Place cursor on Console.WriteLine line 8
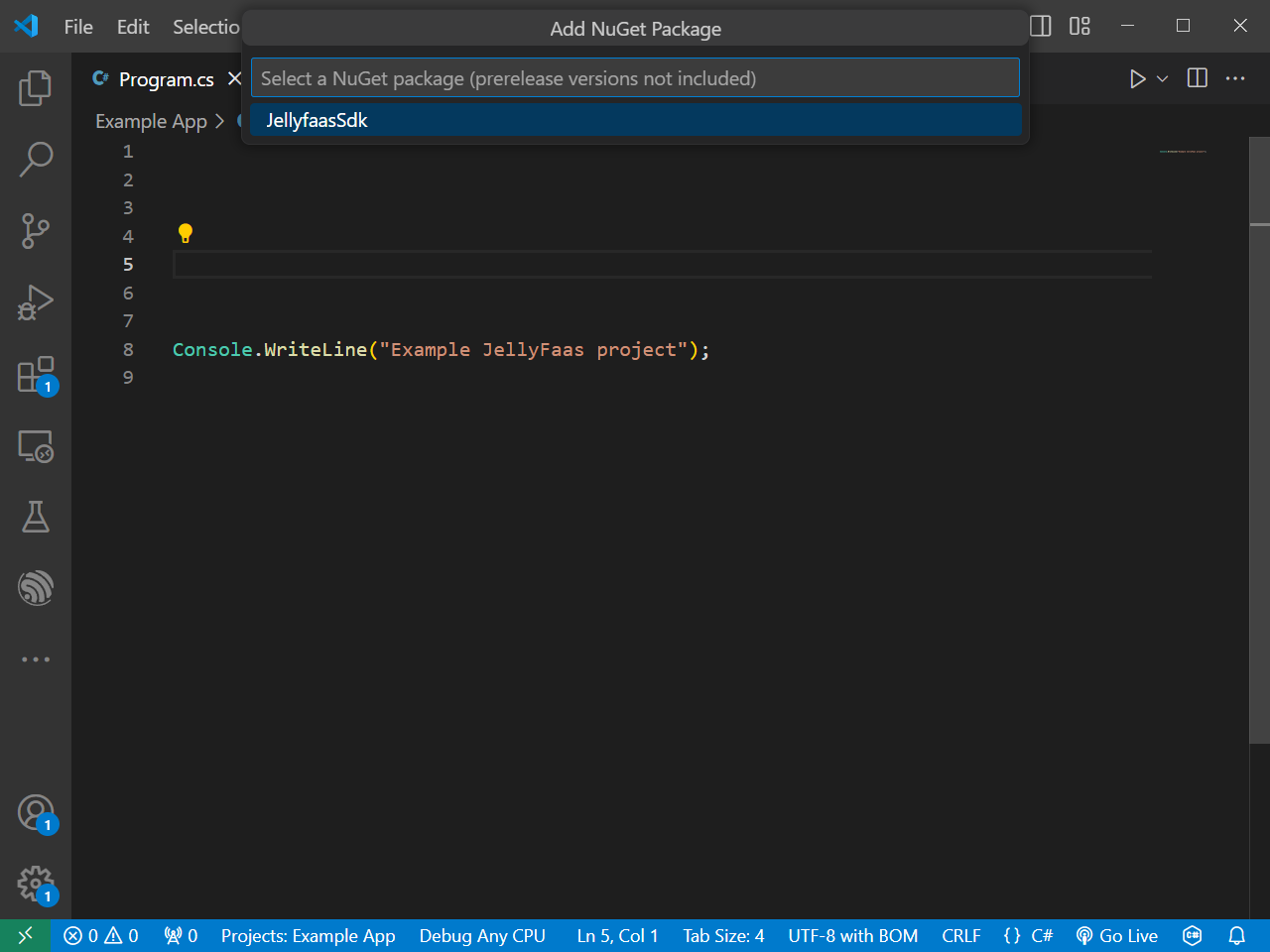The height and width of the screenshot is (952, 1270). tap(442, 349)
